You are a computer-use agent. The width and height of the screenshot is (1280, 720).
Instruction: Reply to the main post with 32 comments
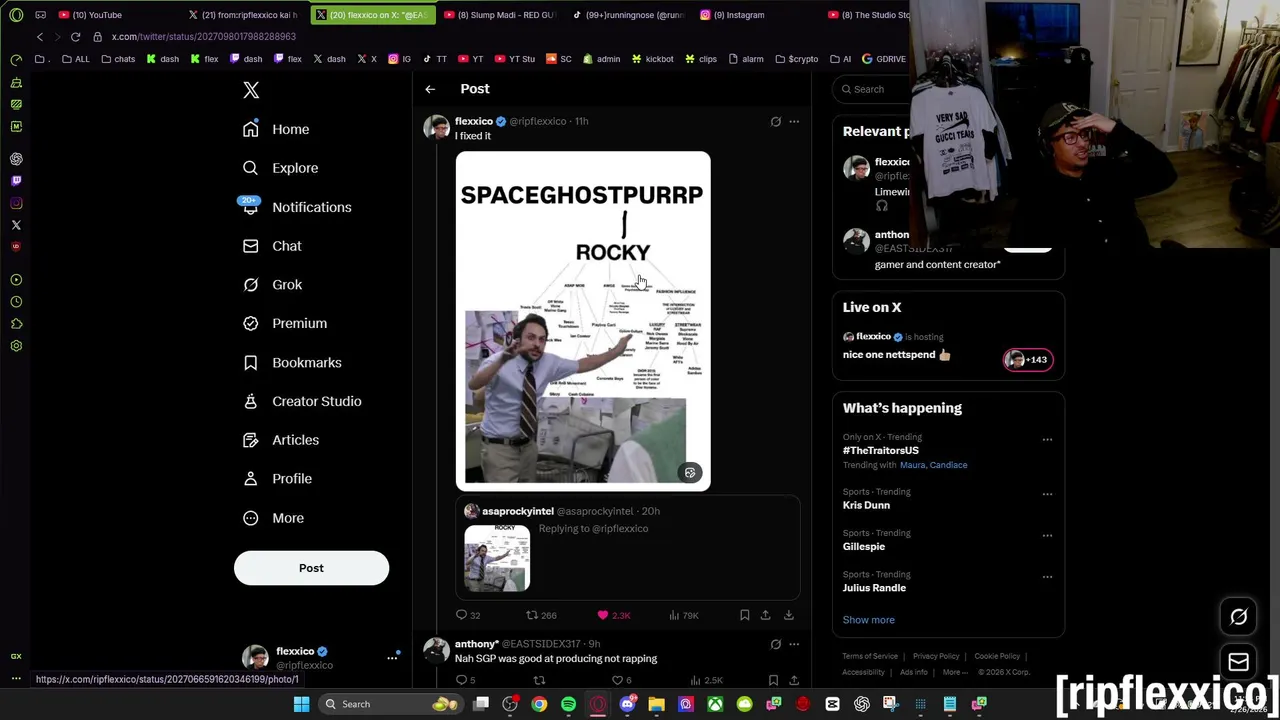pyautogui.click(x=468, y=615)
